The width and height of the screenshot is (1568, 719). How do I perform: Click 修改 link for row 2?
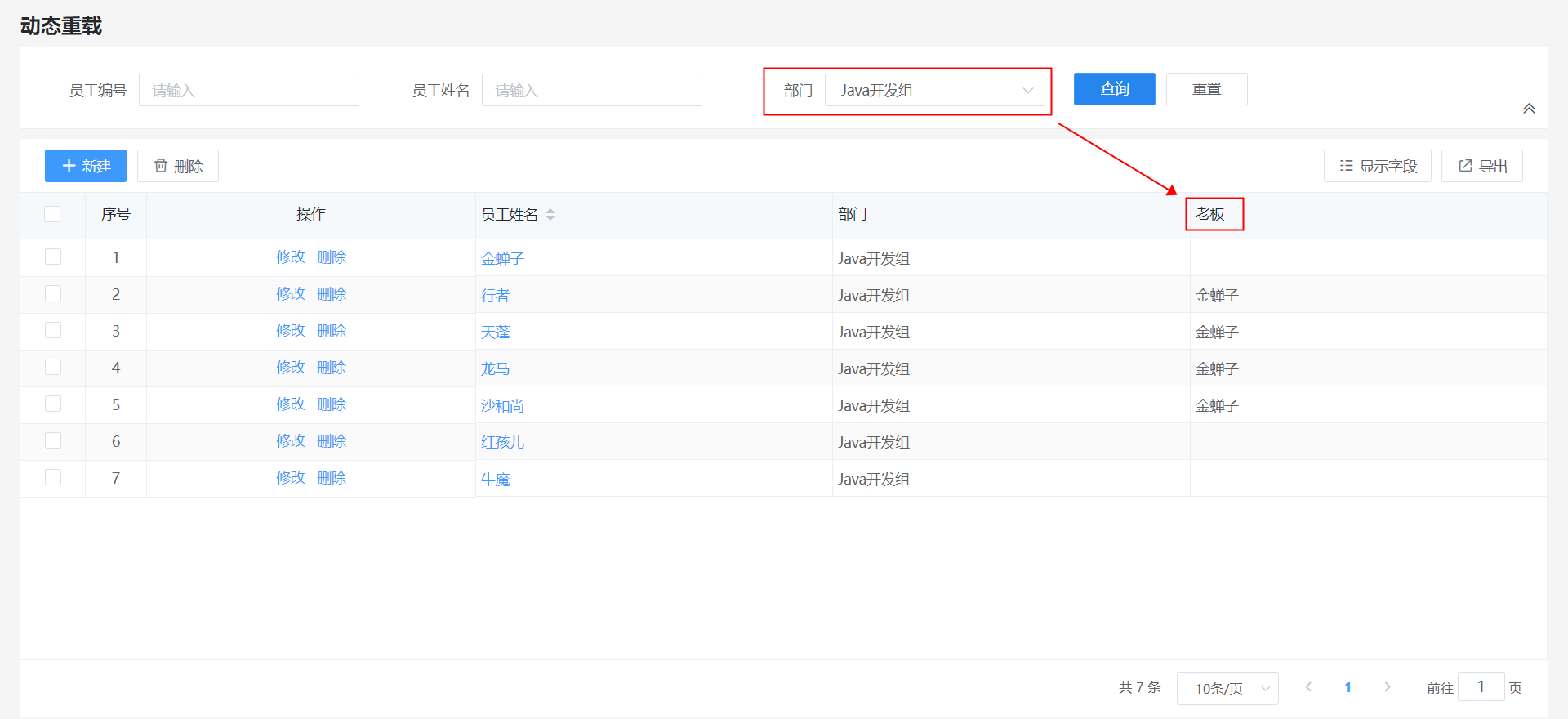tap(290, 293)
